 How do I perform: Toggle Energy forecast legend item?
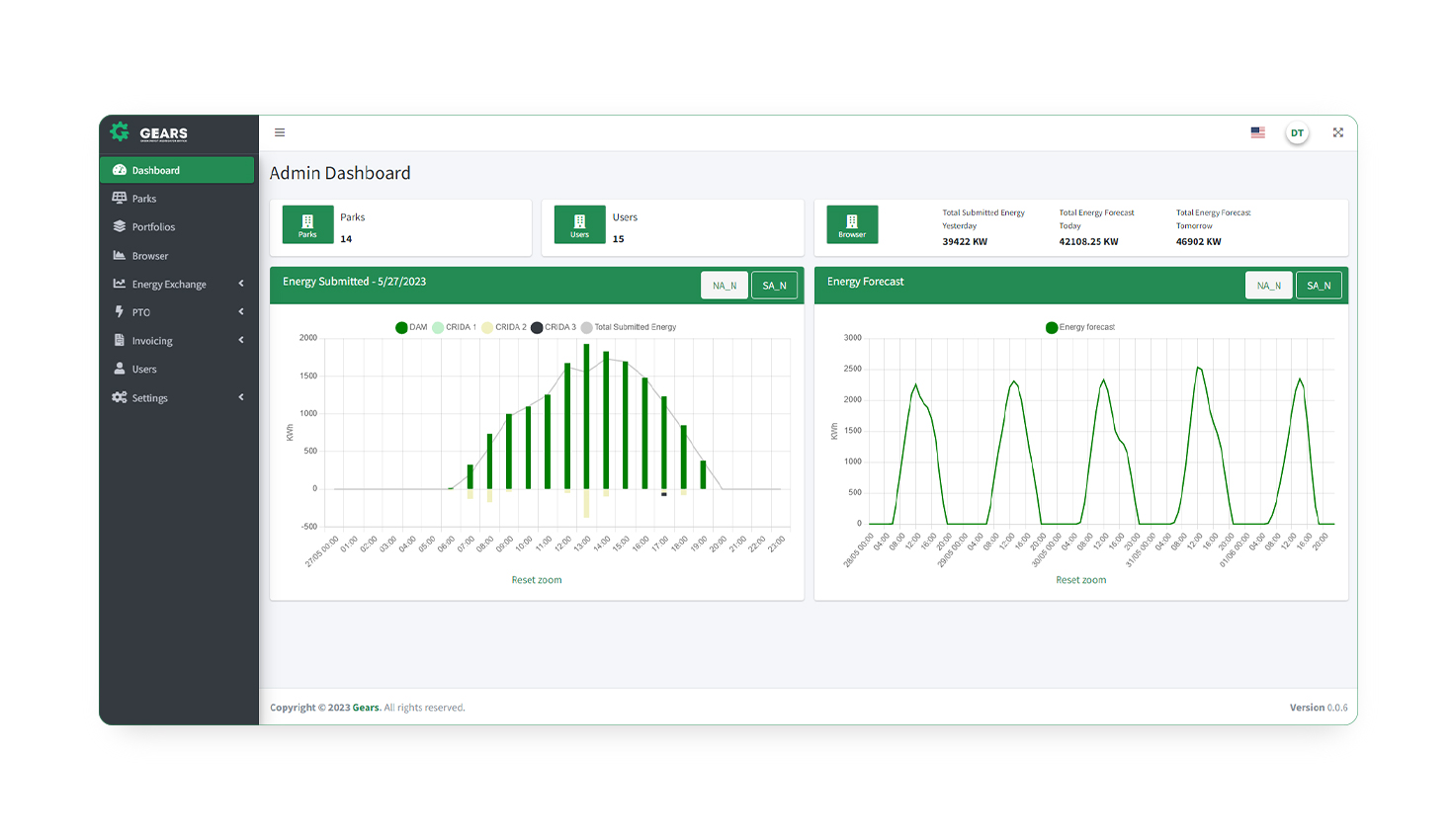[x=1079, y=327]
